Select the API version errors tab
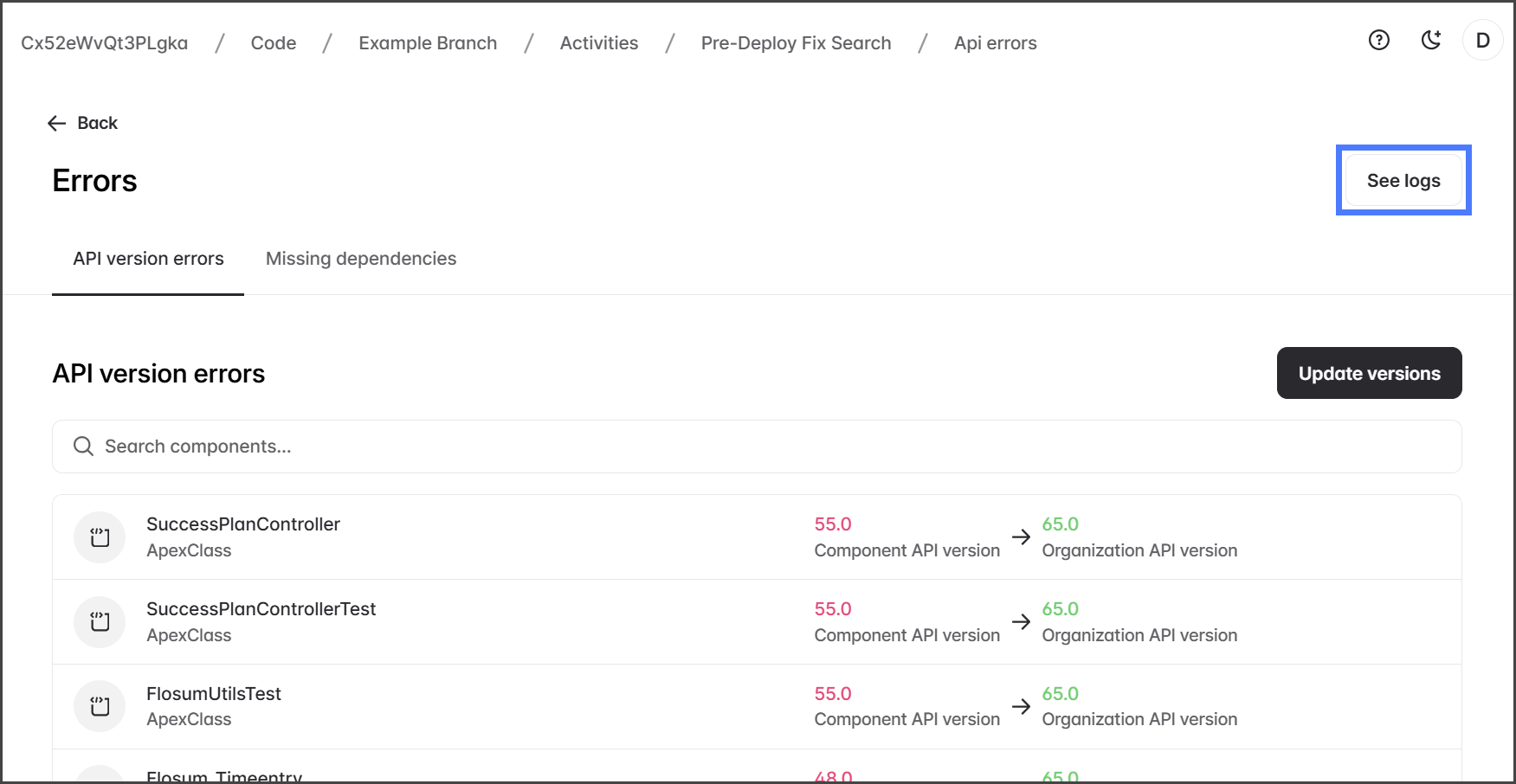The width and height of the screenshot is (1516, 784). coord(148,259)
